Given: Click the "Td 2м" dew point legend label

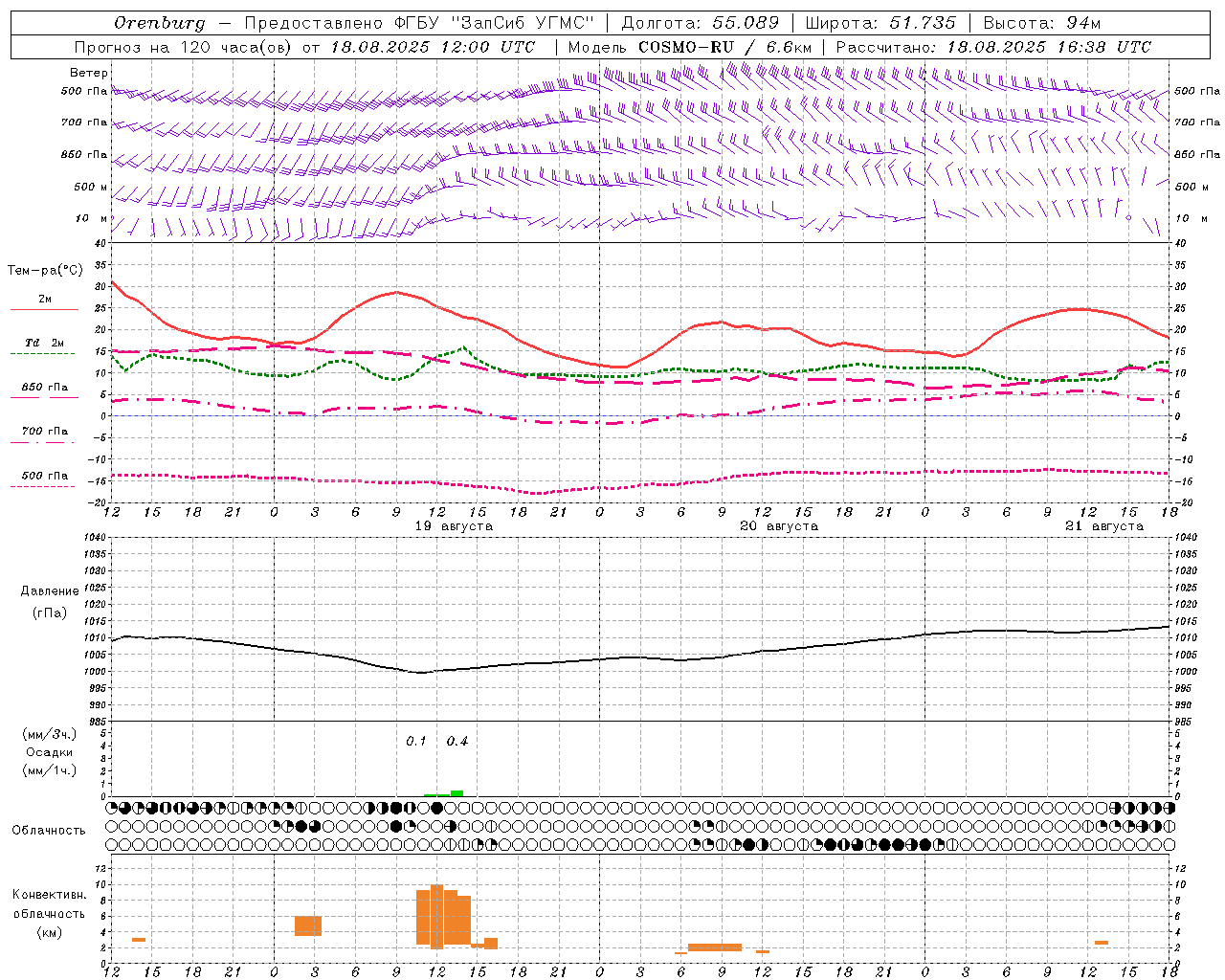Looking at the screenshot, I should coord(44,343).
